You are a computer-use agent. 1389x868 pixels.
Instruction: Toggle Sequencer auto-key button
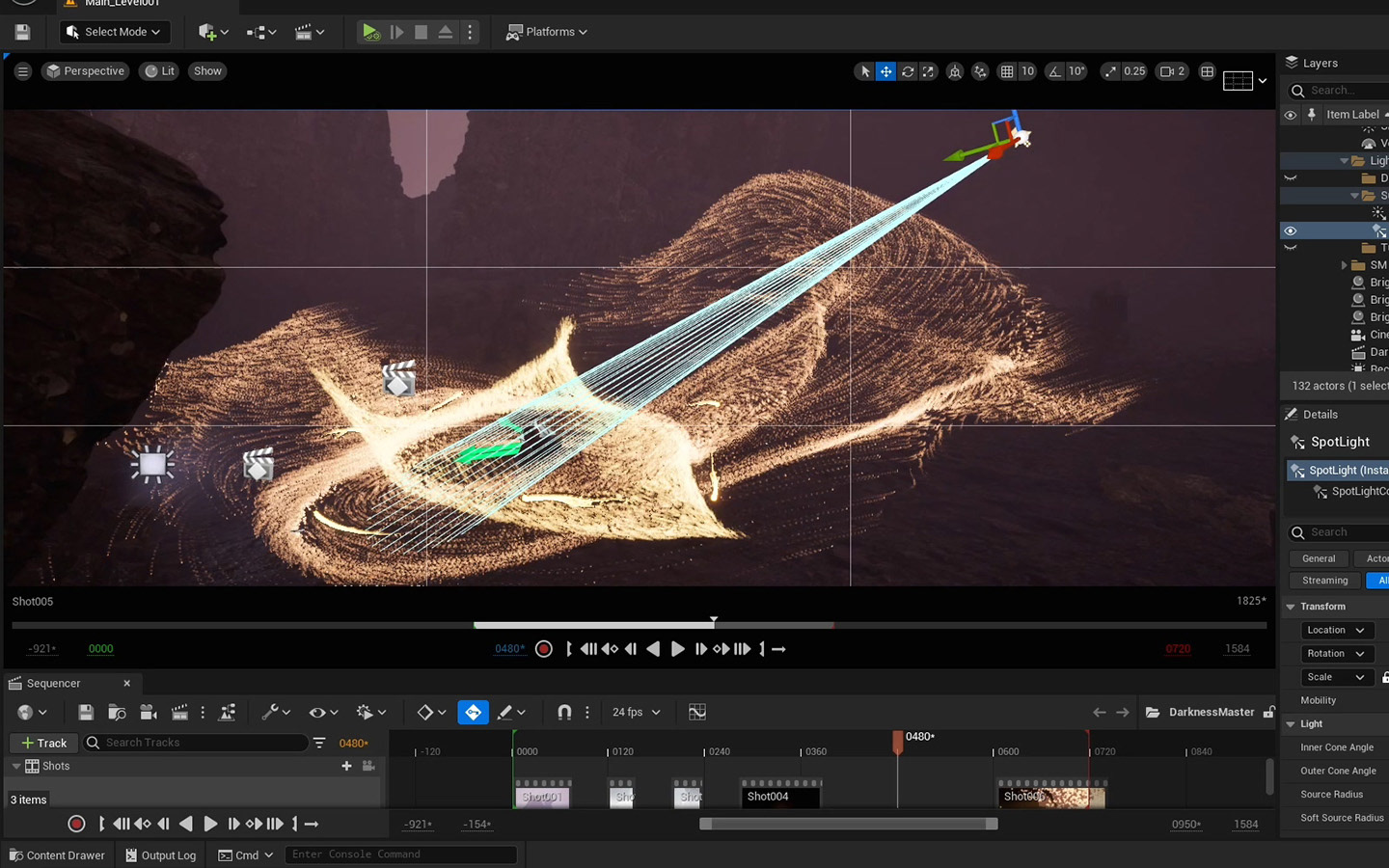(473, 713)
